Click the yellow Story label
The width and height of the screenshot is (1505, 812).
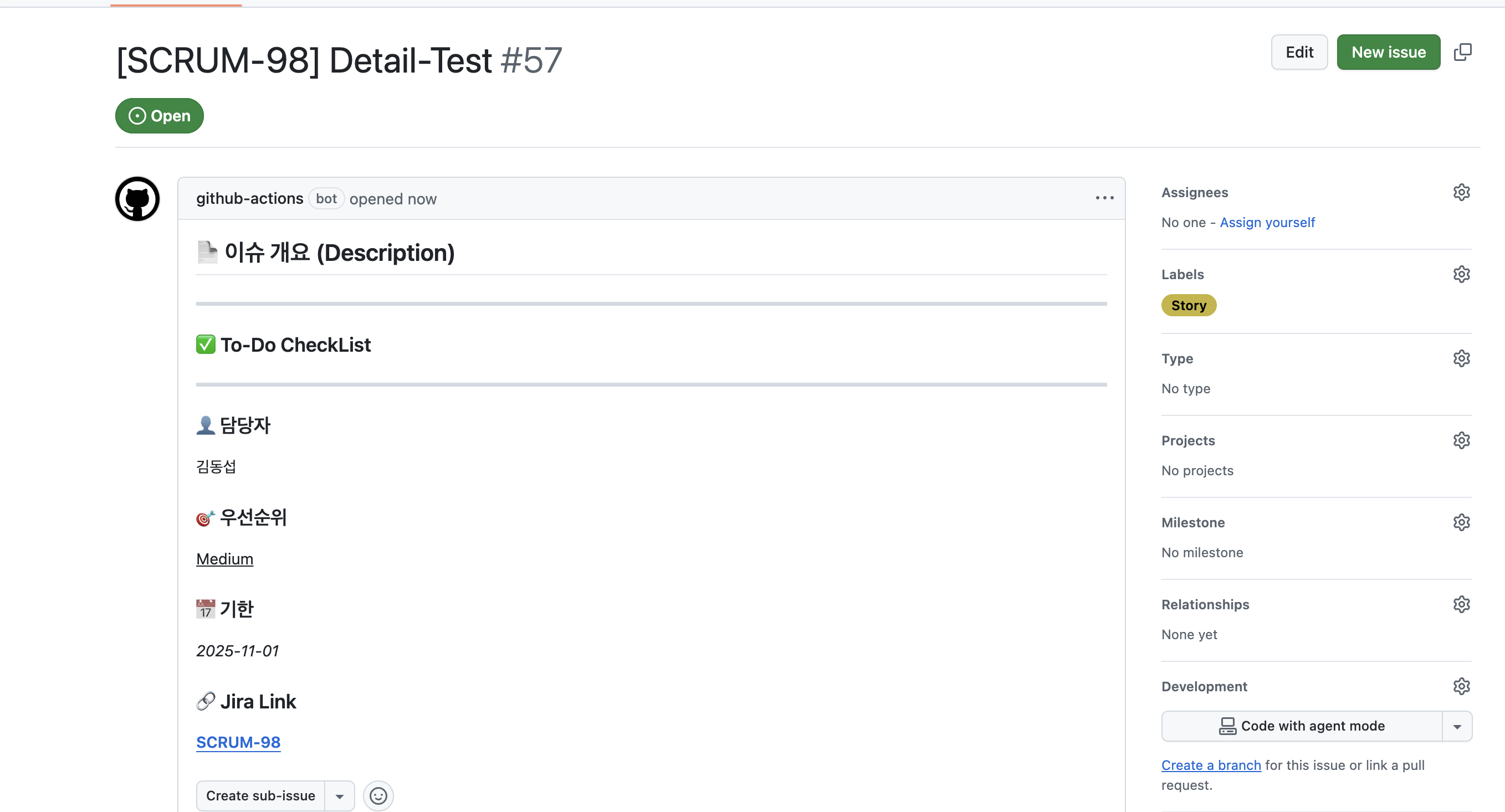click(x=1189, y=305)
